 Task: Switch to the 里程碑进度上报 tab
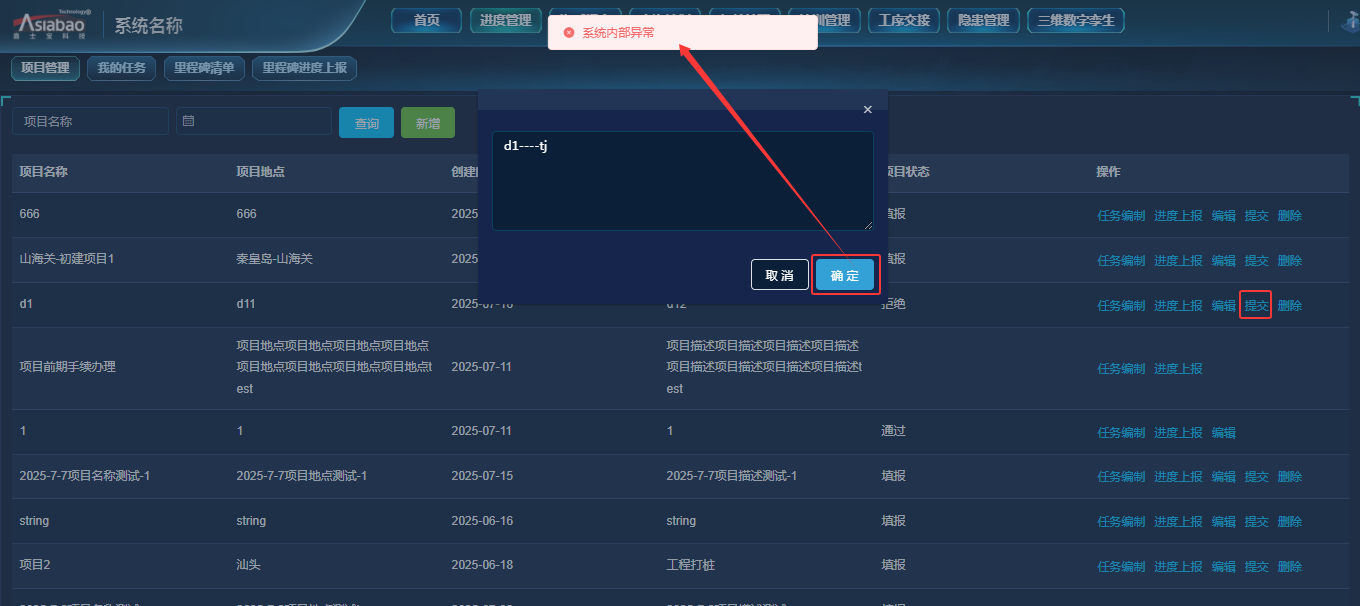coord(304,68)
